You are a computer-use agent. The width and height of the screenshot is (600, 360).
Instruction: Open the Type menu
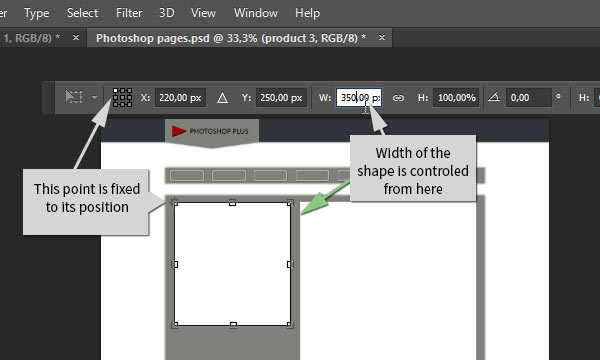tap(37, 13)
